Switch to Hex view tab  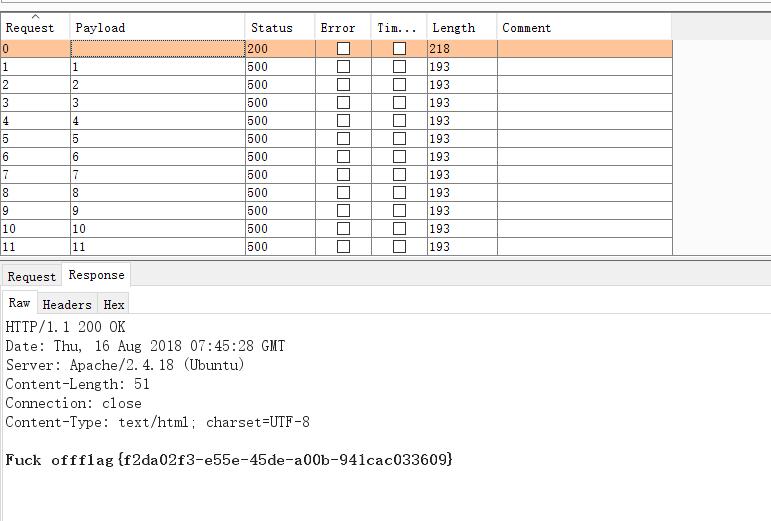point(114,304)
